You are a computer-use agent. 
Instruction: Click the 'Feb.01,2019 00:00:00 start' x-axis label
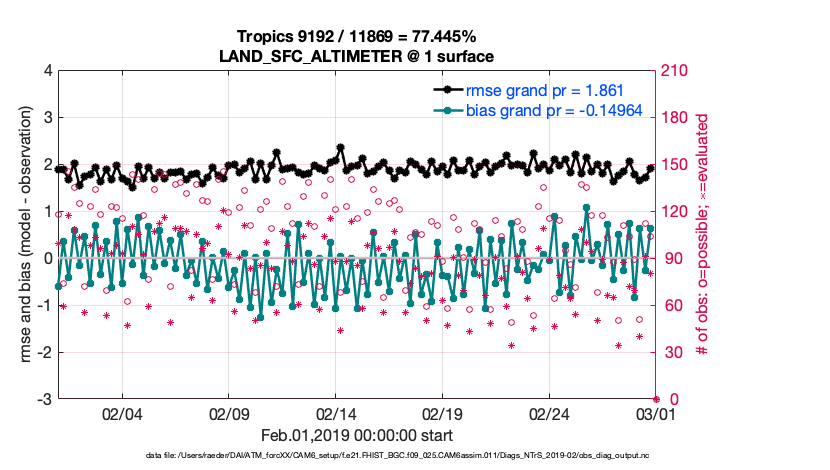click(357, 436)
